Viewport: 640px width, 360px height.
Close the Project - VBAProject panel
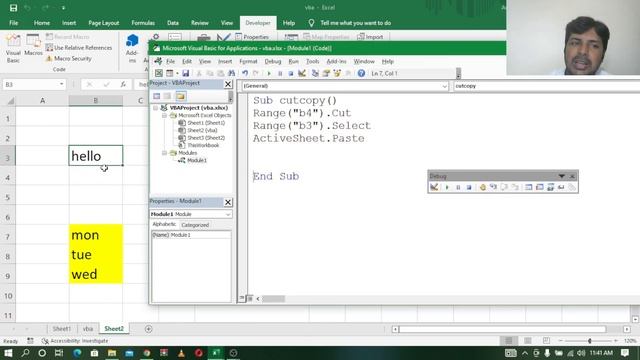[x=228, y=84]
